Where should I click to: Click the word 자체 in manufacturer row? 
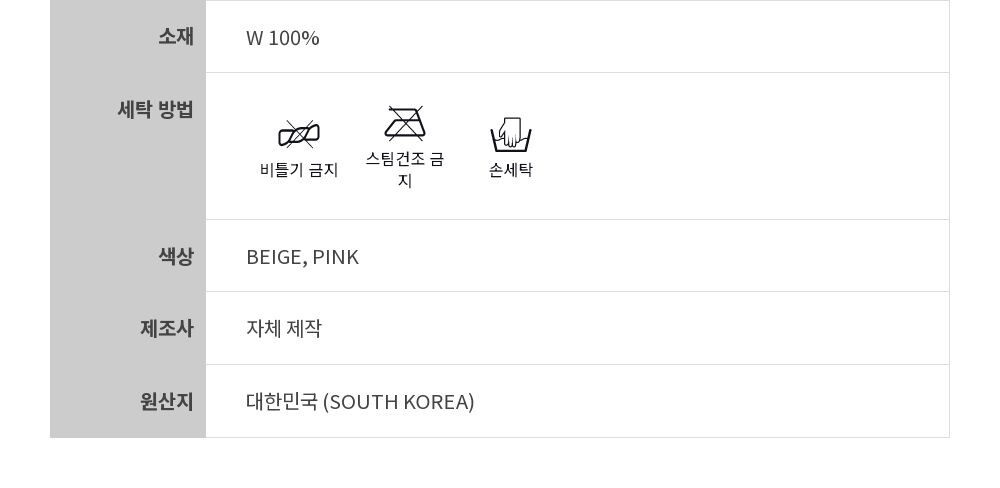point(263,329)
